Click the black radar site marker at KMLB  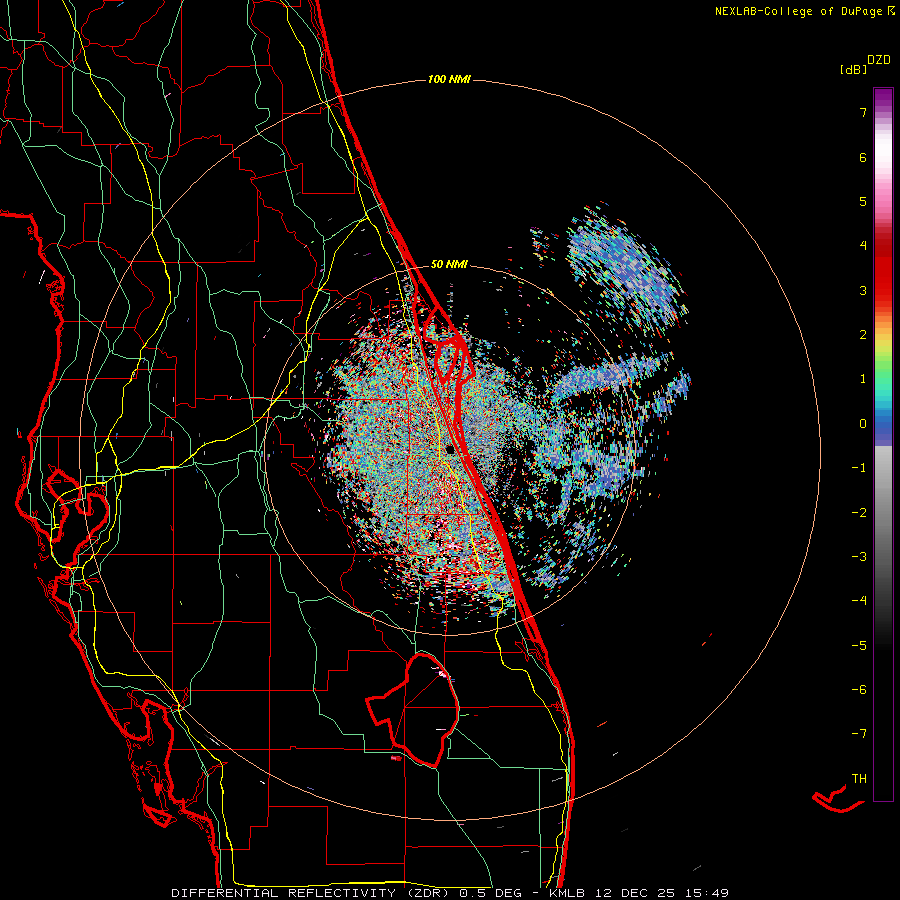tap(451, 449)
